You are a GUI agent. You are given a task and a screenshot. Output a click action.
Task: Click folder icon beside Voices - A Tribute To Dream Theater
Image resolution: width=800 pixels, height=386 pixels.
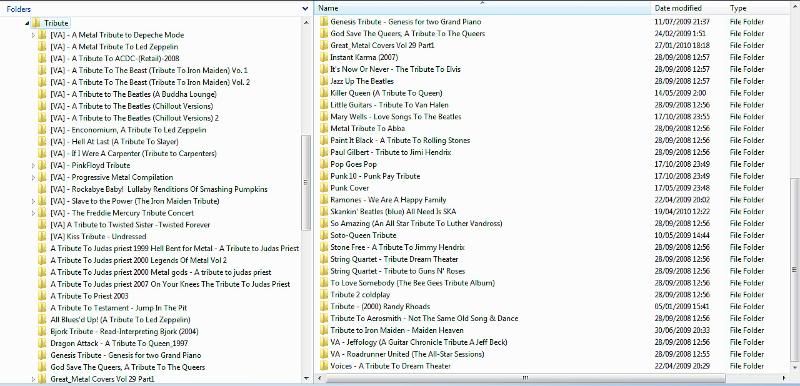coord(323,366)
